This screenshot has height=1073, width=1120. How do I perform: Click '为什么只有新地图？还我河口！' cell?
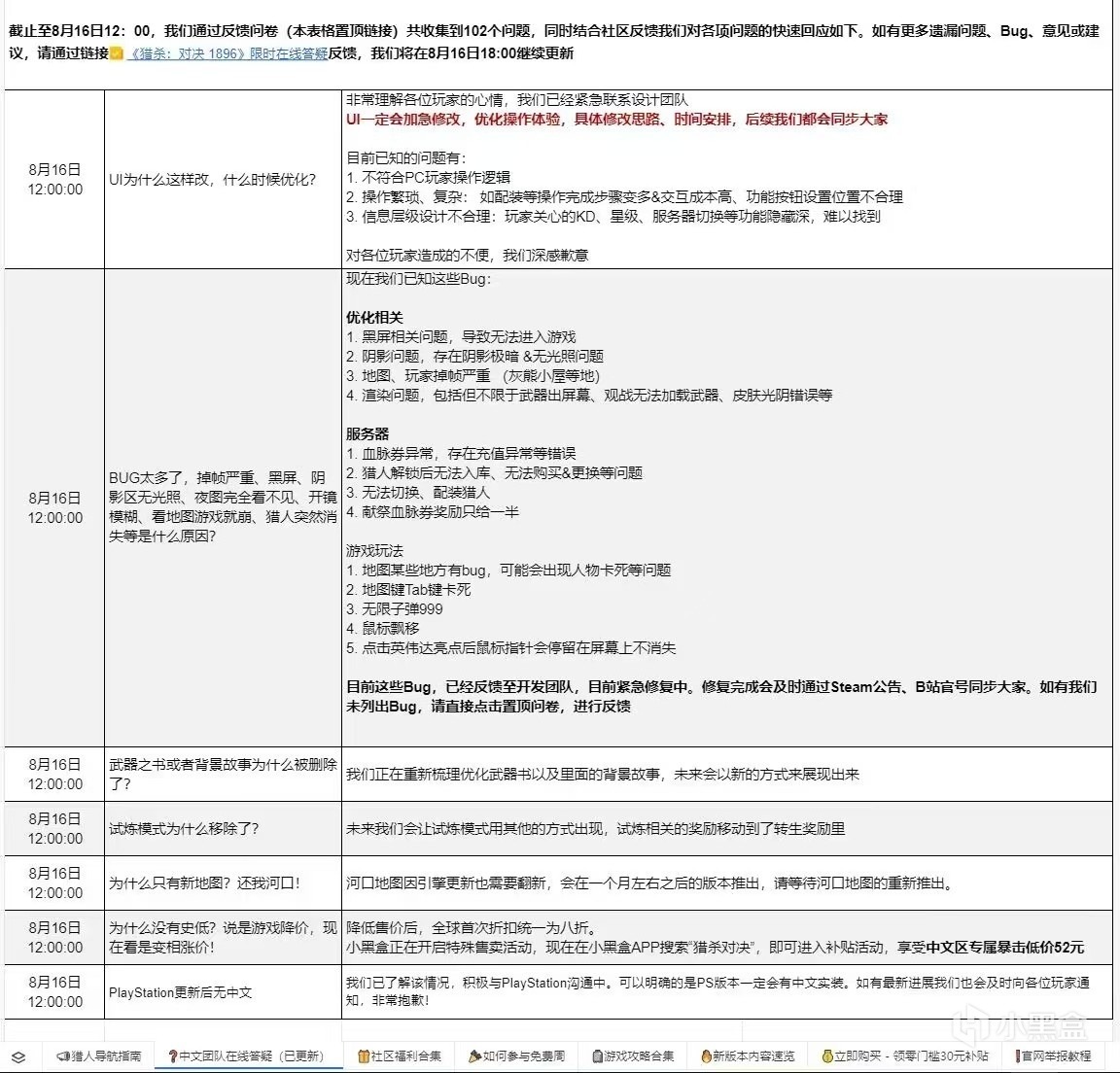pos(223,883)
